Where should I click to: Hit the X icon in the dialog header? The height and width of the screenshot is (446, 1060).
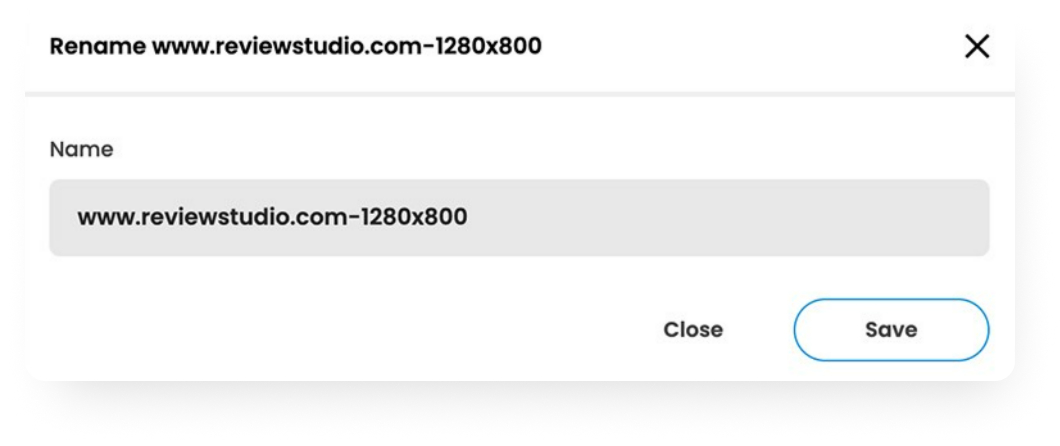(x=976, y=47)
